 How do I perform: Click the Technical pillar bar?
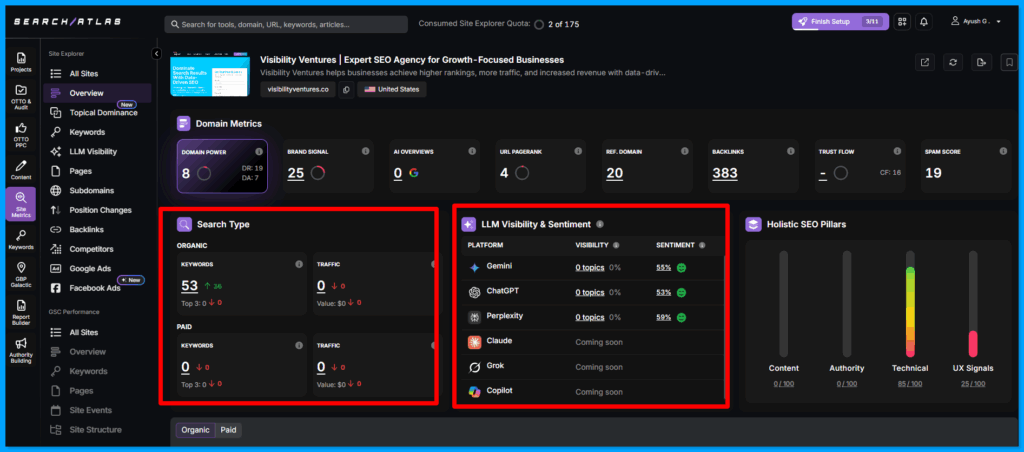[x=910, y=303]
